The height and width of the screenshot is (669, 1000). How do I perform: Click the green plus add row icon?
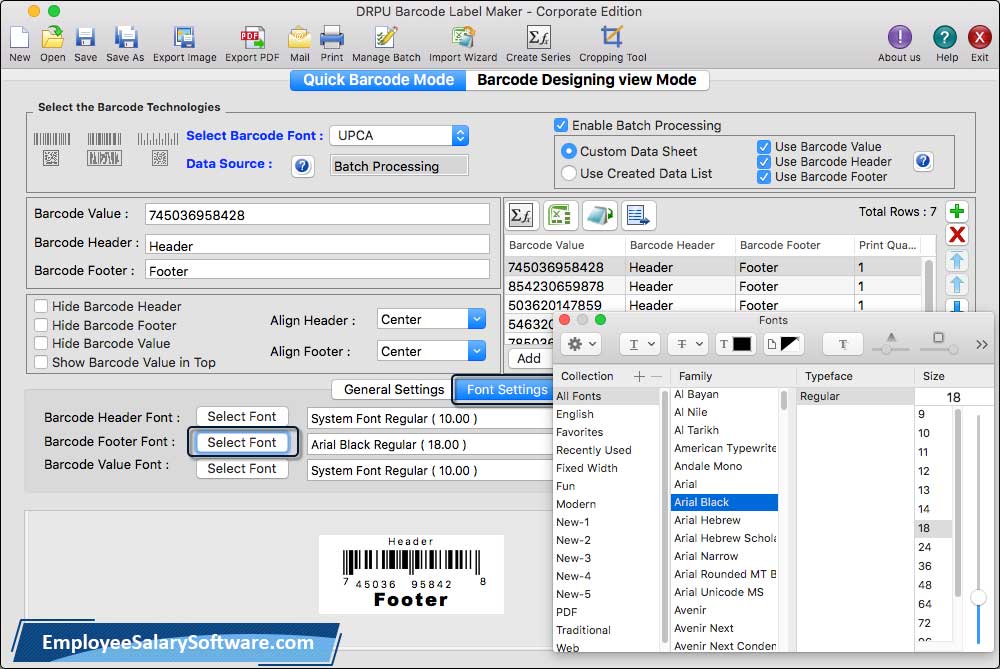point(957,211)
